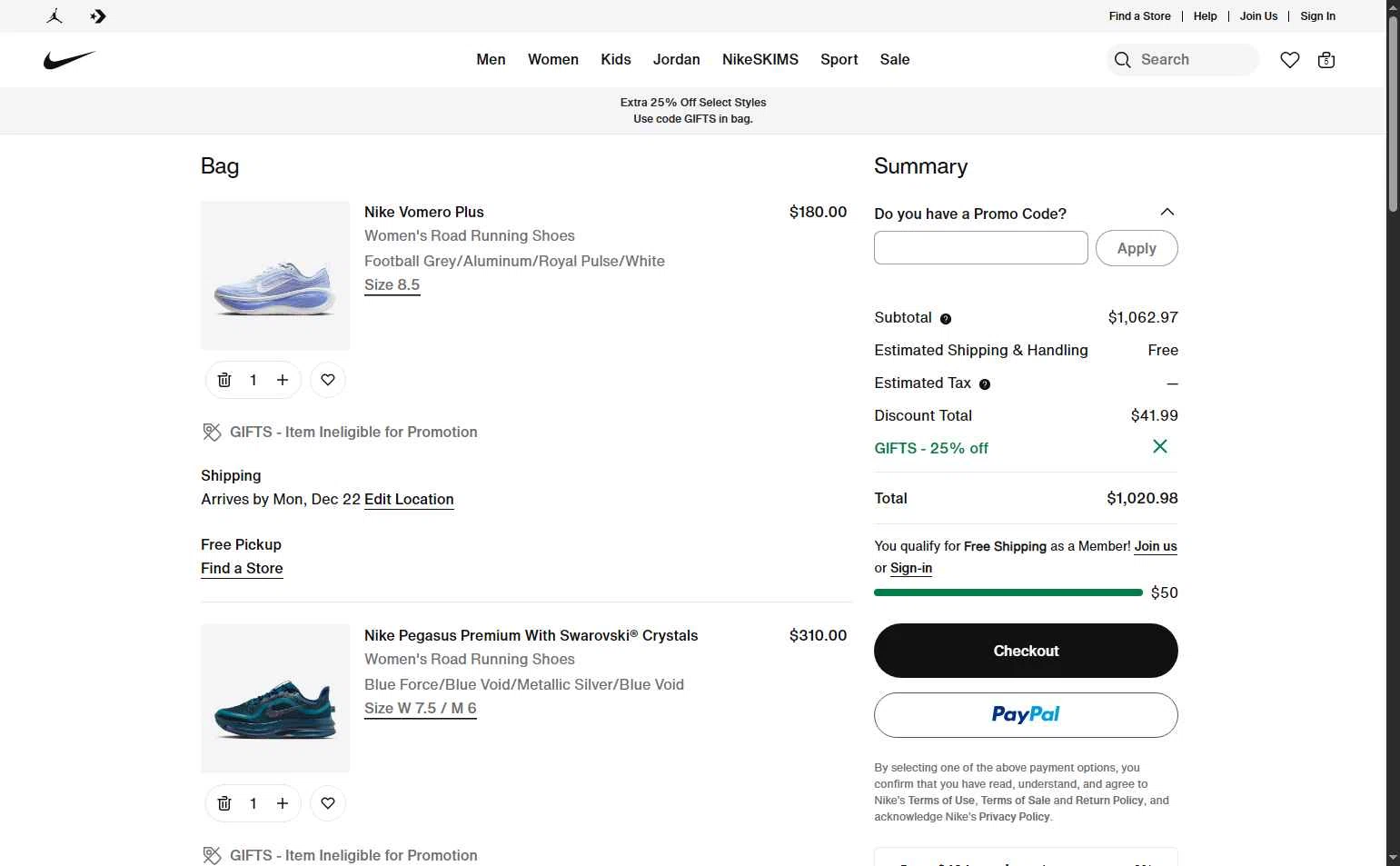Click promo tag icon under Pegasus Premium

pyautogui.click(x=212, y=856)
